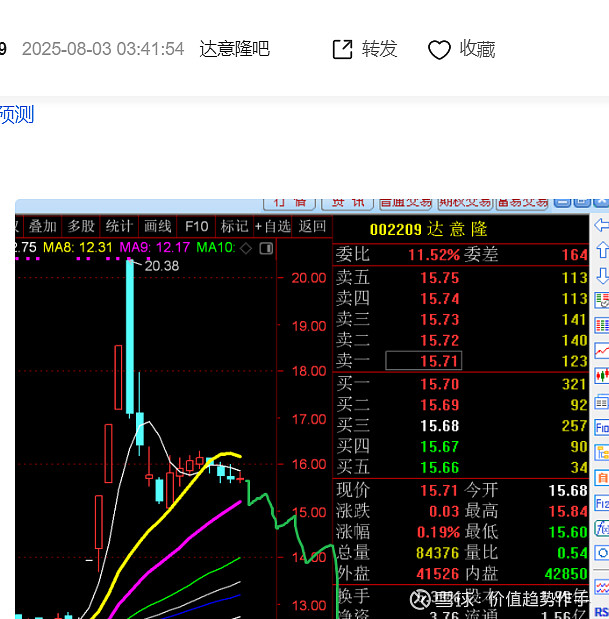This screenshot has height=619, width=609.
Task: Open the 预测 blue link
Action: coord(17,114)
